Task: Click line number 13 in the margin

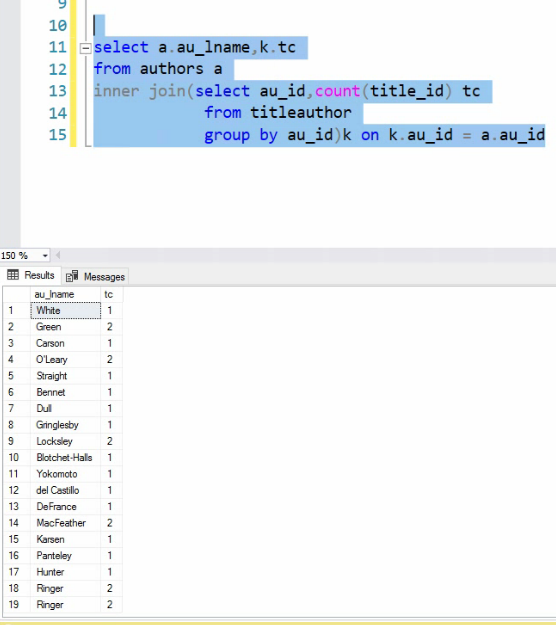Action: click(x=57, y=91)
